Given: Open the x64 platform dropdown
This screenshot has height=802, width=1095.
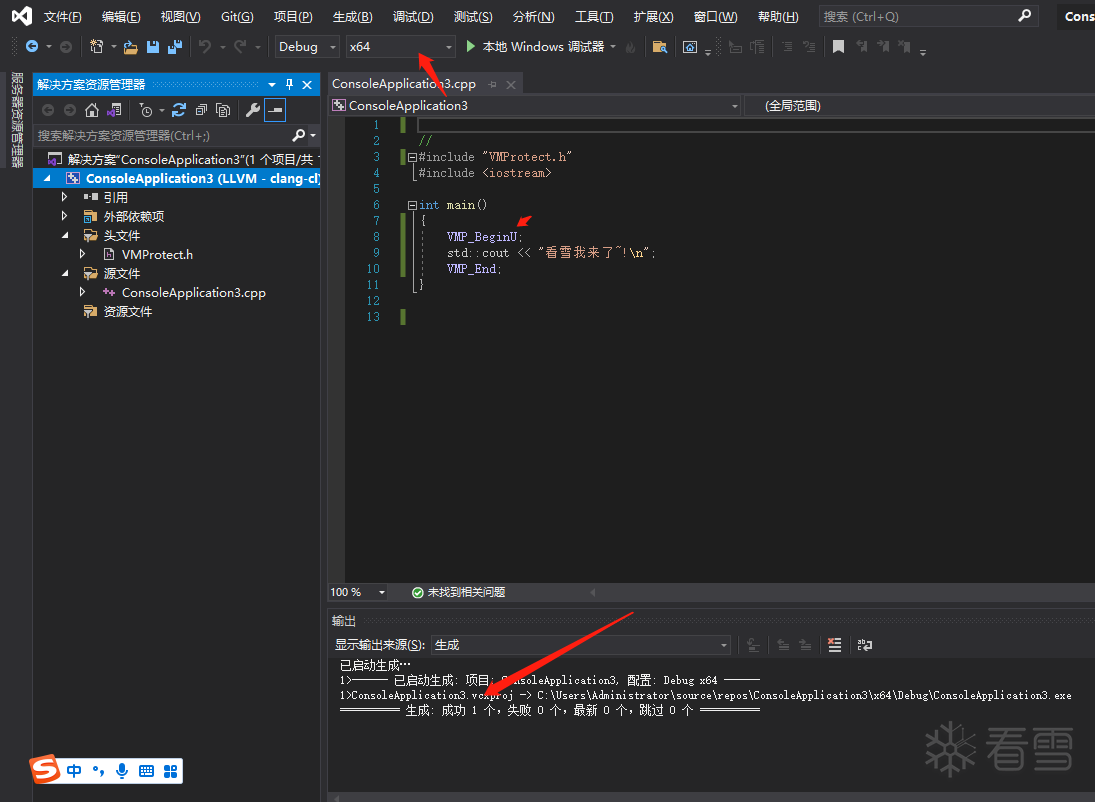Looking at the screenshot, I should [x=401, y=47].
